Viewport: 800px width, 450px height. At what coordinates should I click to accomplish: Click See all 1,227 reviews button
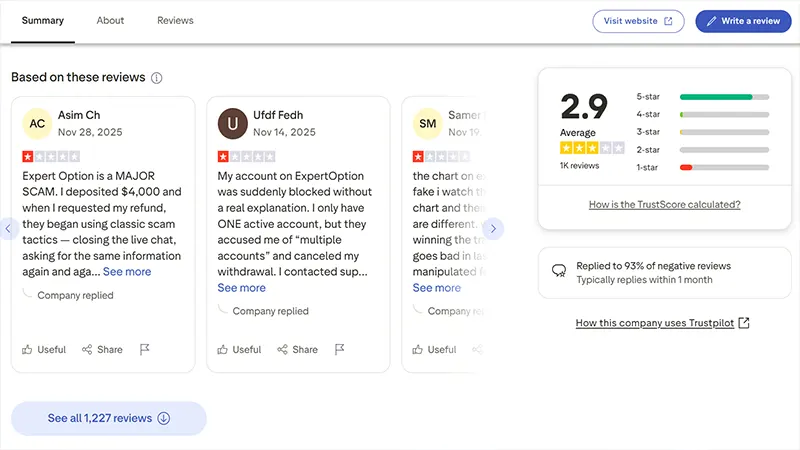[109, 418]
